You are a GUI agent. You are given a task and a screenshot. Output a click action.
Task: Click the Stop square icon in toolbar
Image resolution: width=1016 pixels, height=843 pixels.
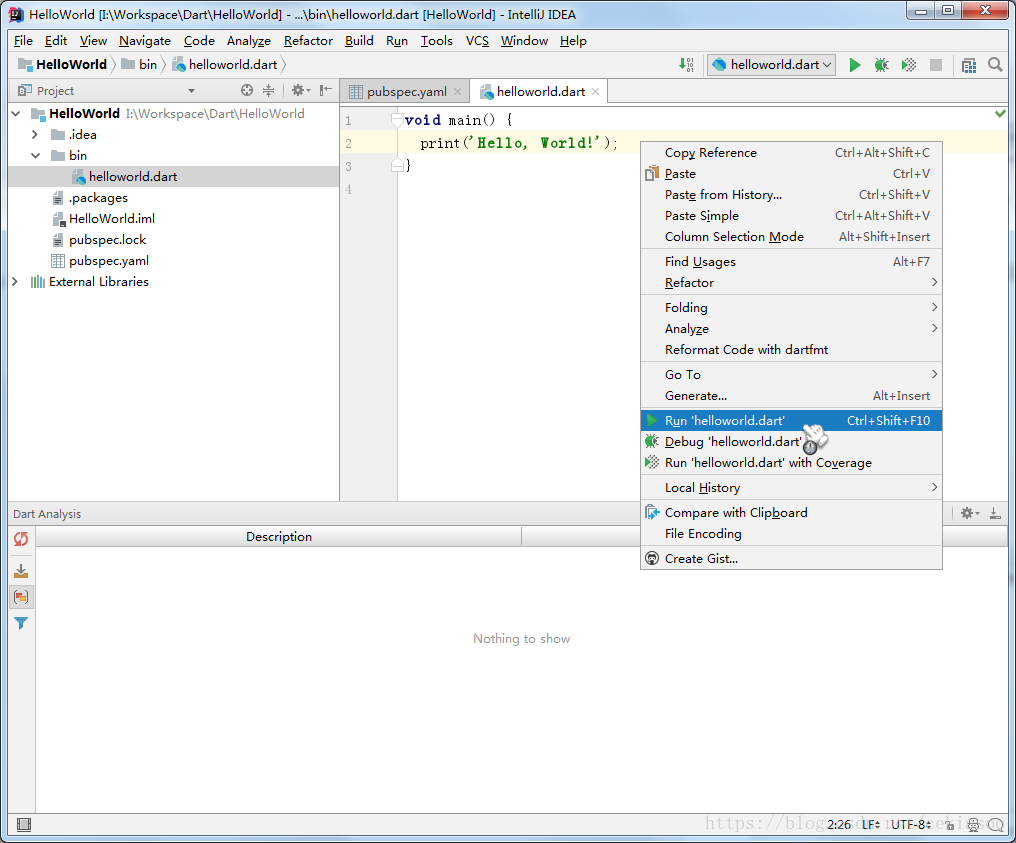click(936, 65)
